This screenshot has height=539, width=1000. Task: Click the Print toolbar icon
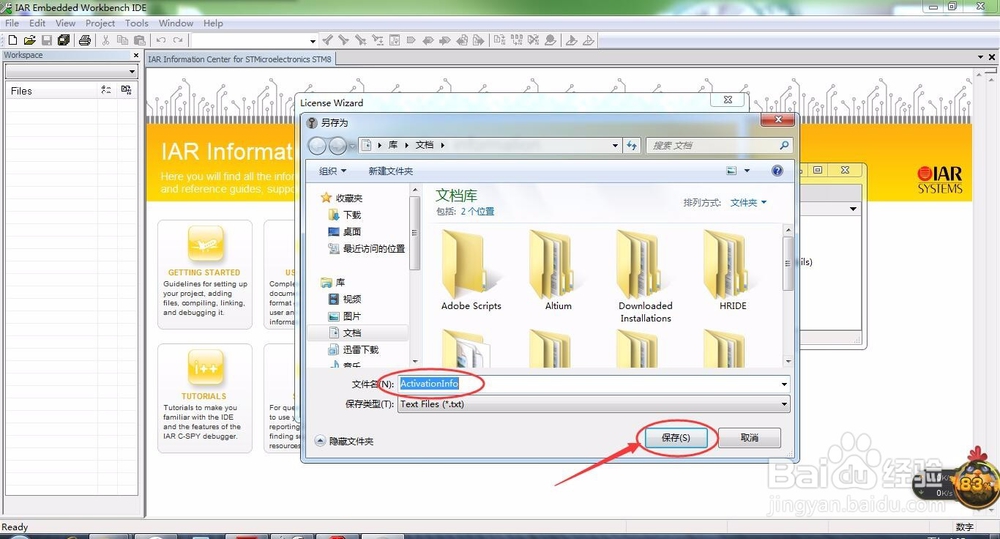[x=85, y=40]
